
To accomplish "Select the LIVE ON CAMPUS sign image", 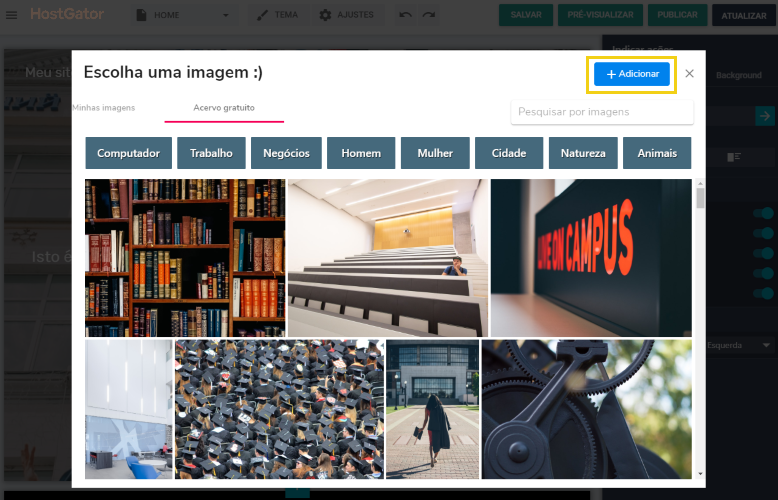I will click(x=591, y=258).
